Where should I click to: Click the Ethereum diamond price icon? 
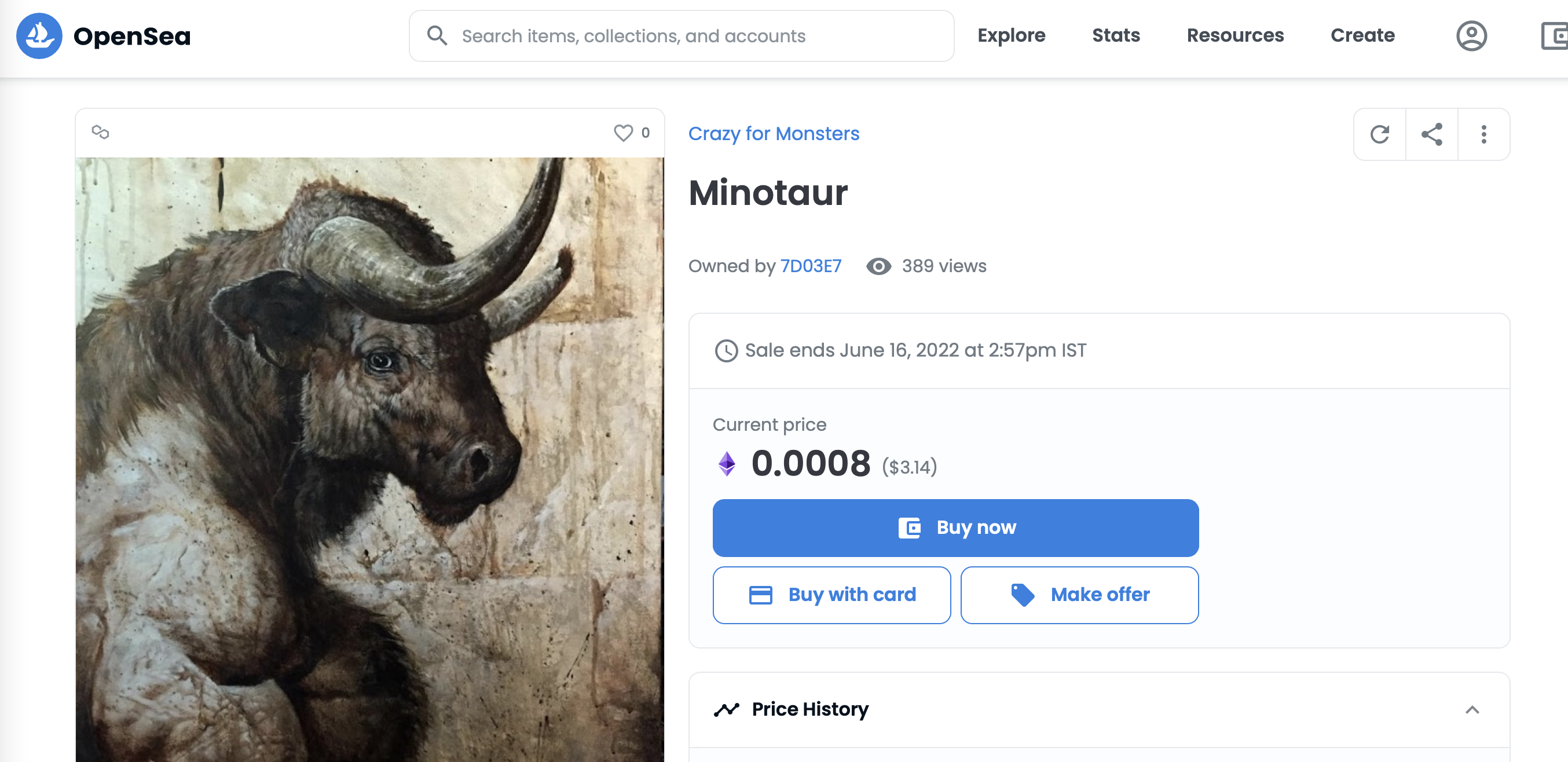726,464
